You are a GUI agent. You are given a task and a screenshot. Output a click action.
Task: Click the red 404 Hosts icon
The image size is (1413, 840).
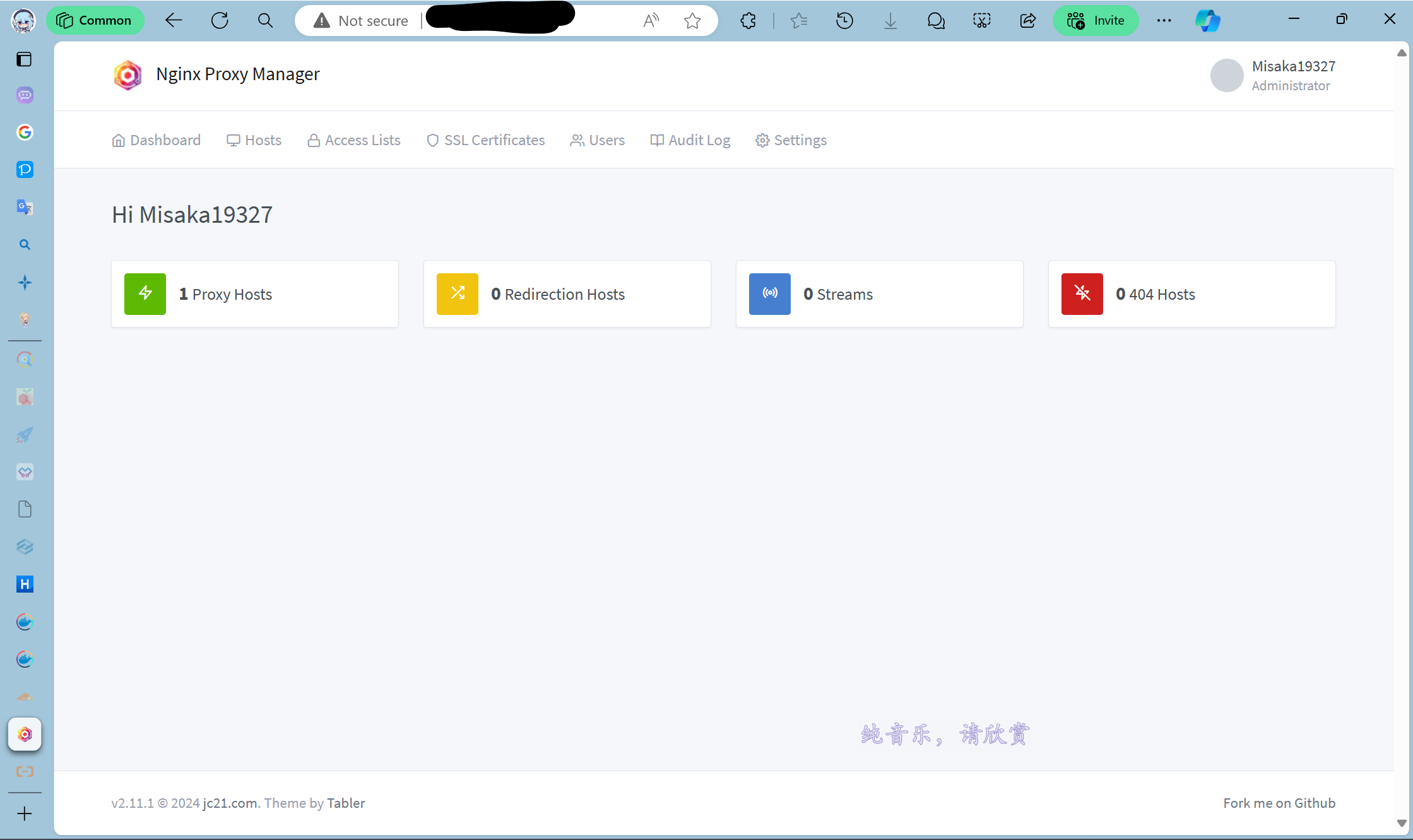click(x=1082, y=294)
